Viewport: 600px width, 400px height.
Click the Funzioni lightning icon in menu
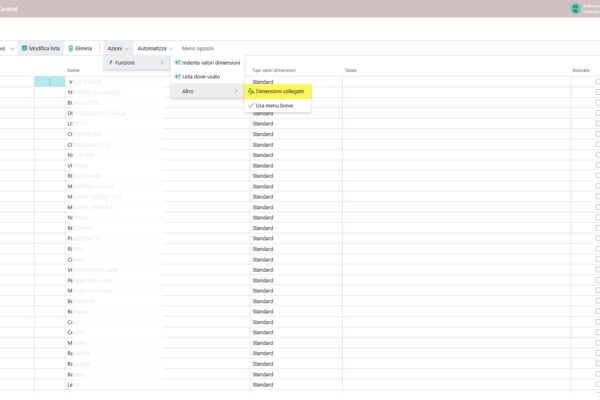point(111,63)
